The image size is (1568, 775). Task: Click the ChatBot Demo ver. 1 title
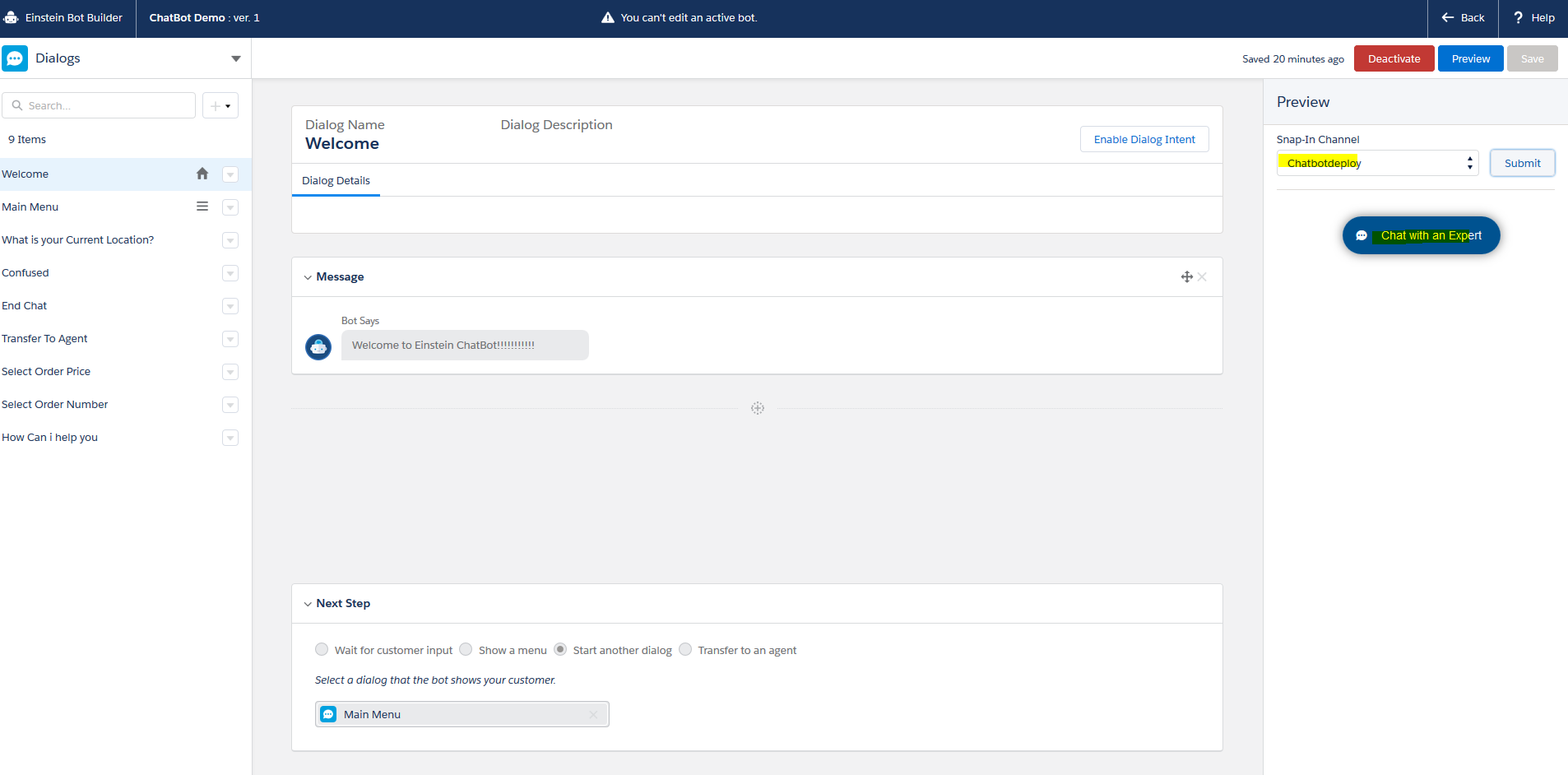pyautogui.click(x=204, y=17)
